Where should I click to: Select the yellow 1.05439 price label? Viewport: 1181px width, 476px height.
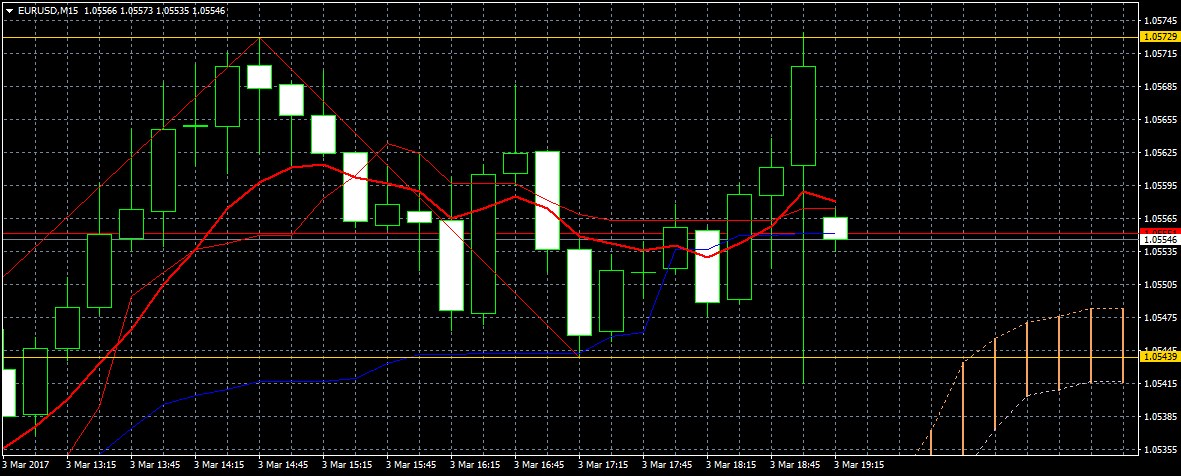(x=1160, y=356)
